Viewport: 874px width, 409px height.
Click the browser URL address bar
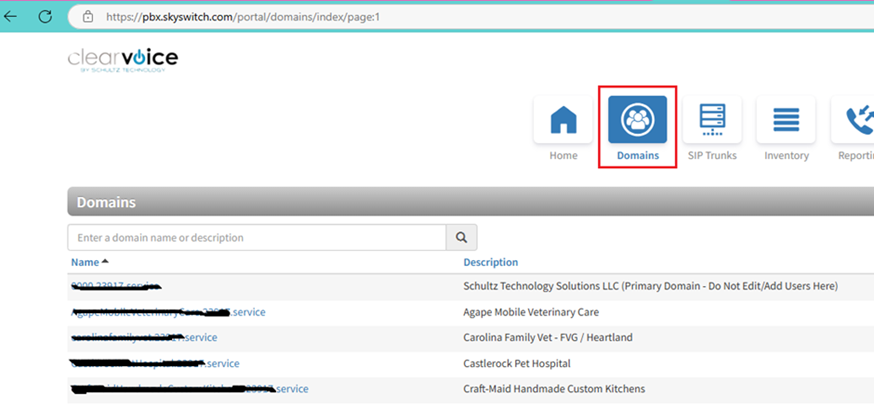pos(400,17)
